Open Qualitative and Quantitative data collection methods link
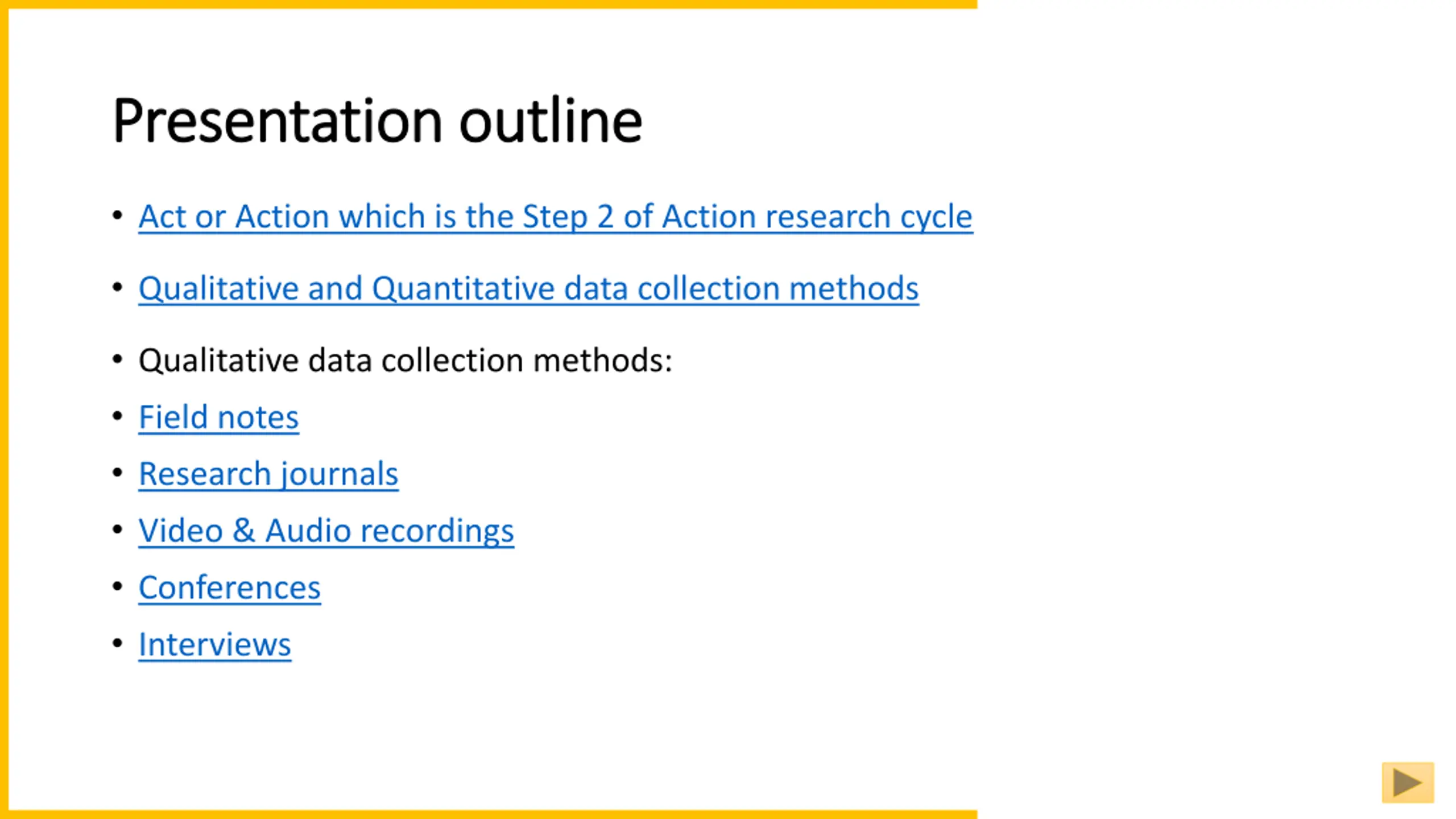This screenshot has height=819, width=1456. click(528, 288)
